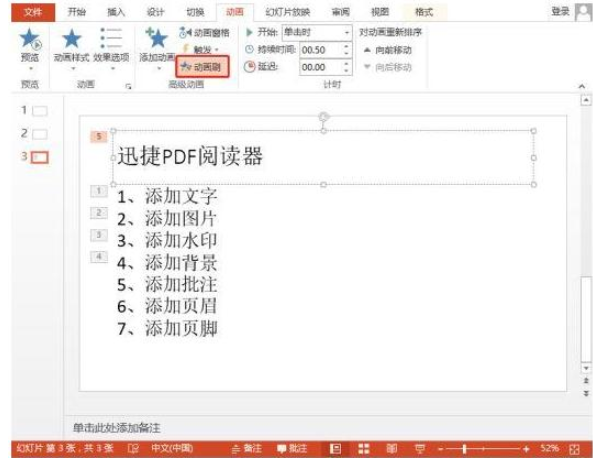Toggle Comments in the status bar
The height and width of the screenshot is (458, 593).
(292, 449)
